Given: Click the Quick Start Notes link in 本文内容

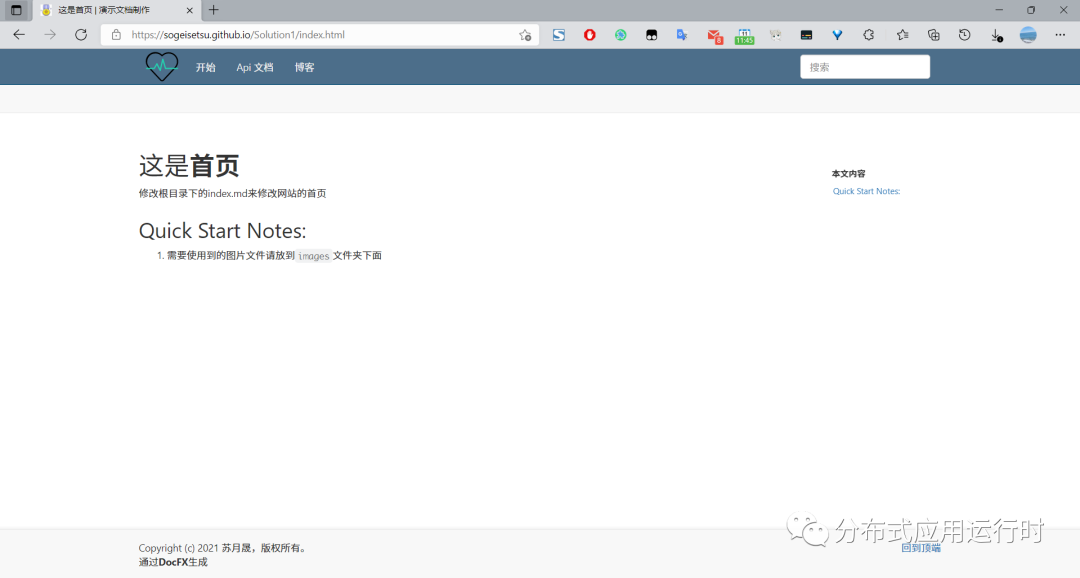Looking at the screenshot, I should 866,190.
